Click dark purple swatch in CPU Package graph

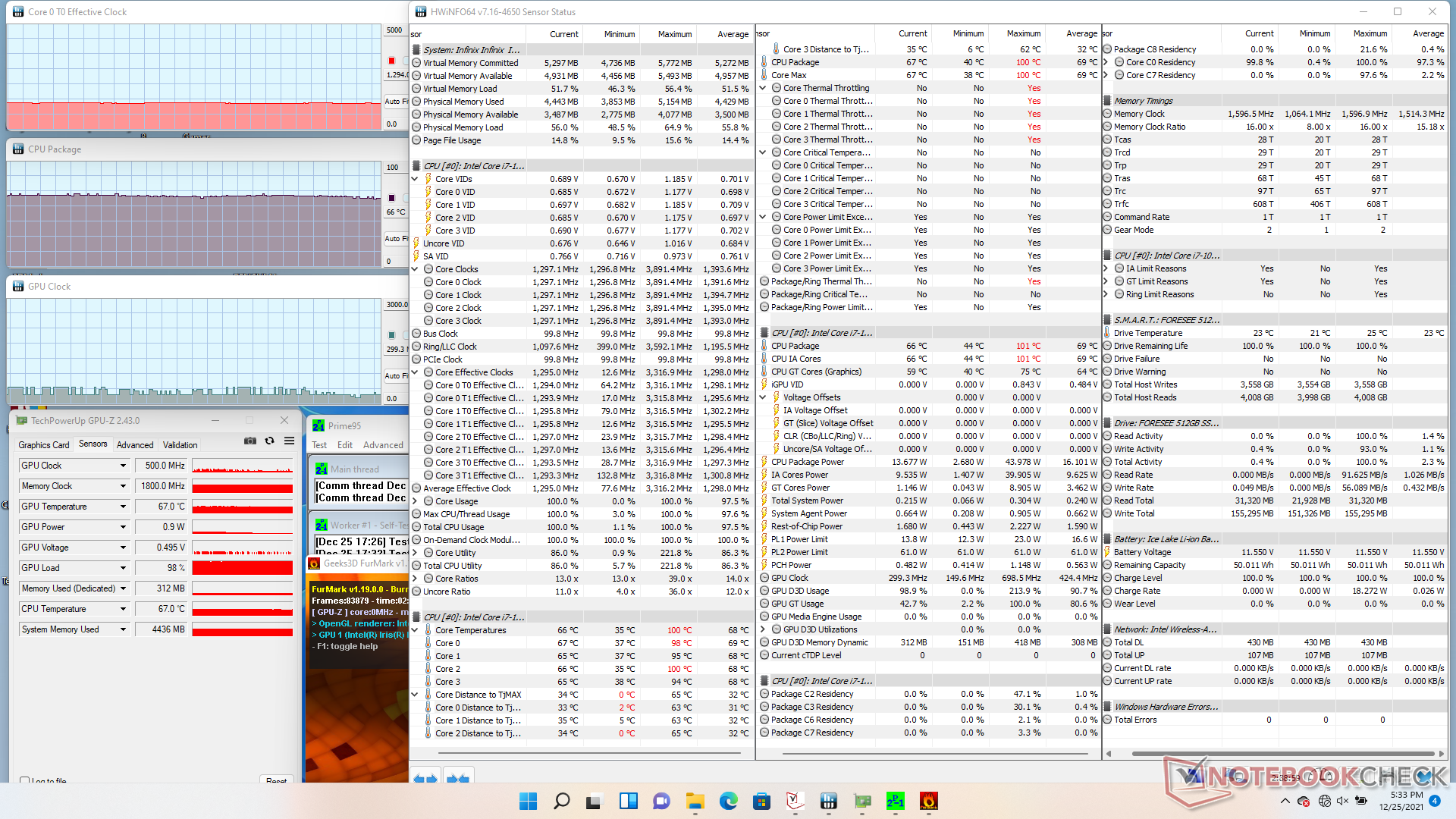391,198
